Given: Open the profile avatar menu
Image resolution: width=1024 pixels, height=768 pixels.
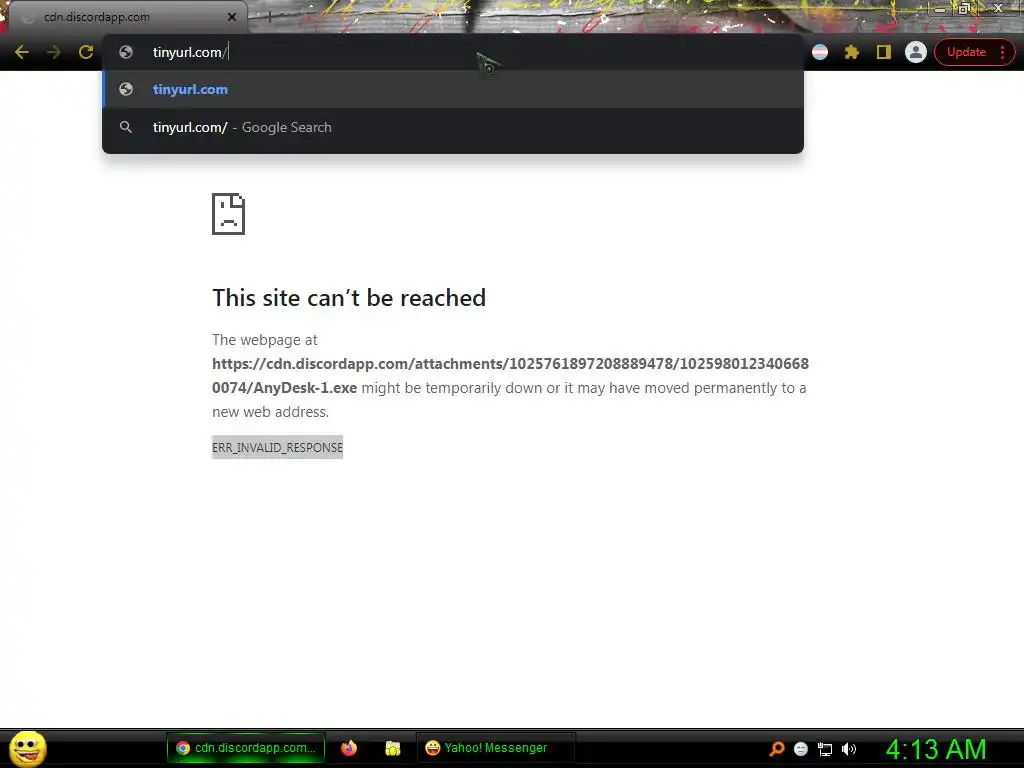Looking at the screenshot, I should click(916, 52).
